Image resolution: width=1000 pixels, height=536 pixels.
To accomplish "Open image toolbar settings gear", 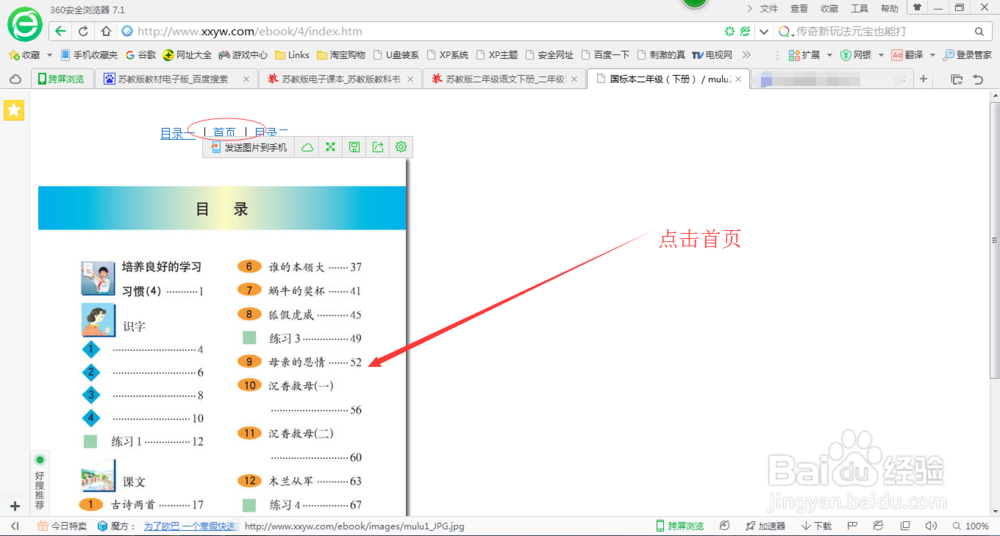I will pos(401,147).
